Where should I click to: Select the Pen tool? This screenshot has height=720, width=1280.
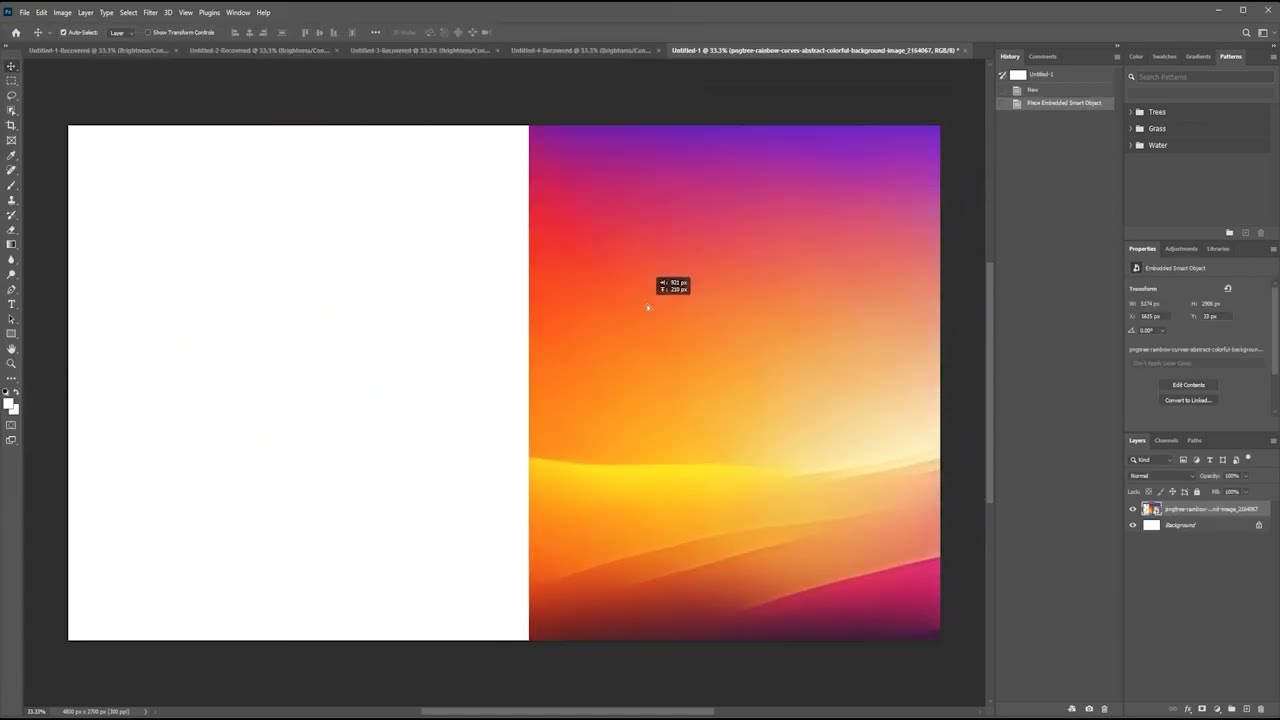point(11,289)
